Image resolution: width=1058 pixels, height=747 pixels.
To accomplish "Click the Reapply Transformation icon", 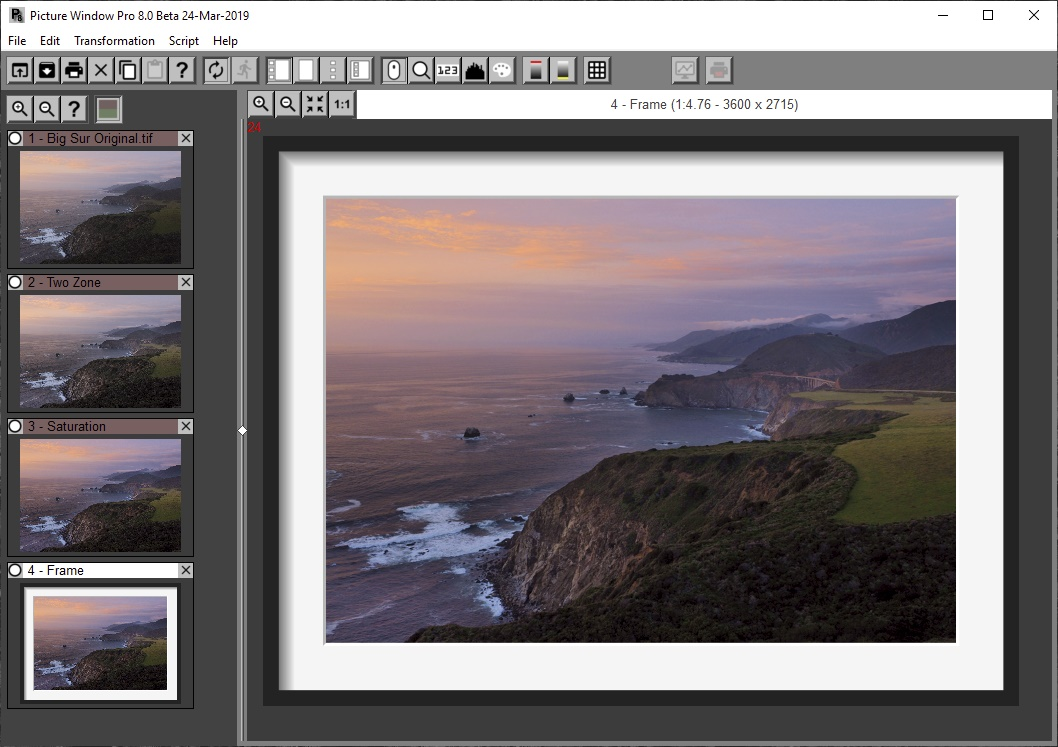I will (x=215, y=70).
